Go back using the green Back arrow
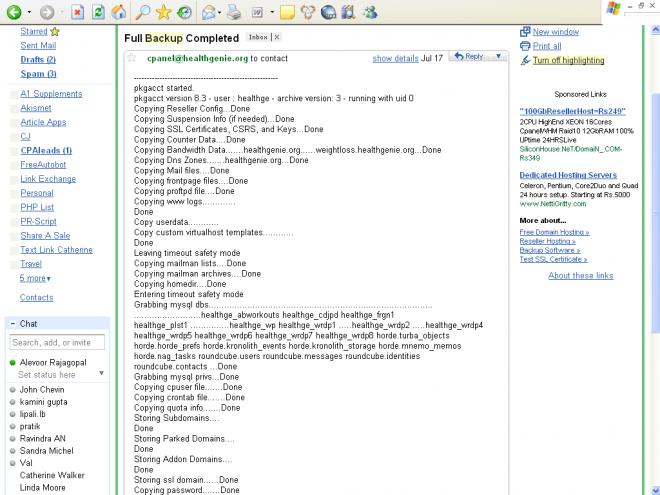The height and width of the screenshot is (495, 660). pos(13,12)
